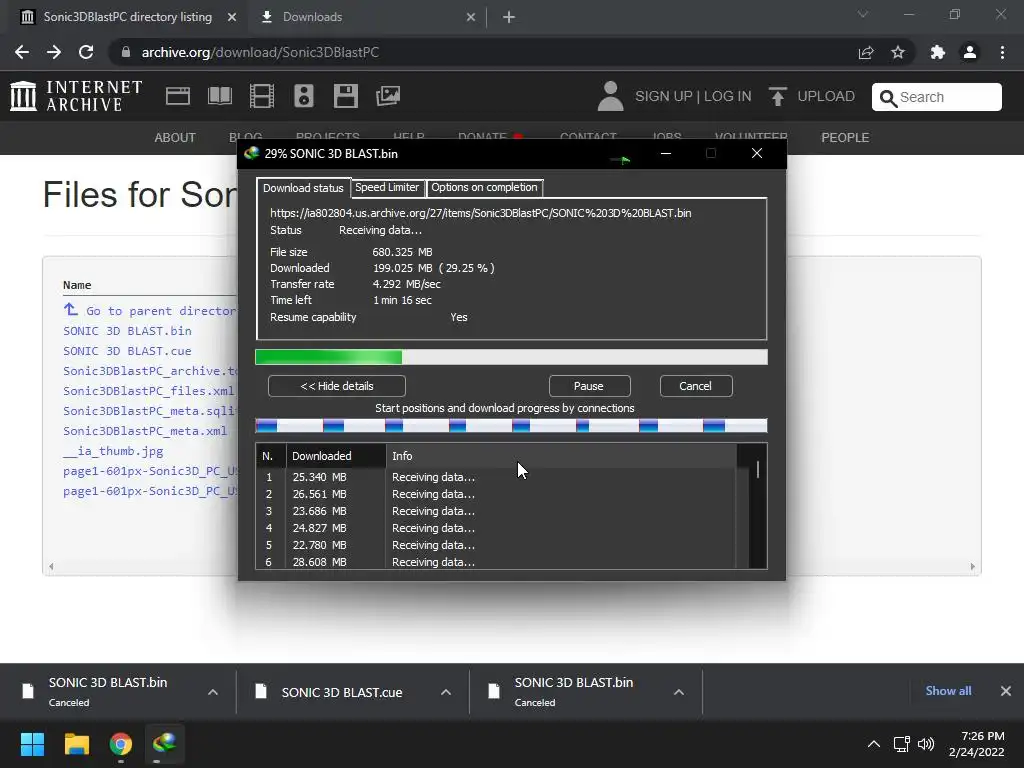The height and width of the screenshot is (768, 1024).
Task: Show hidden system tray icons
Action: (874, 744)
